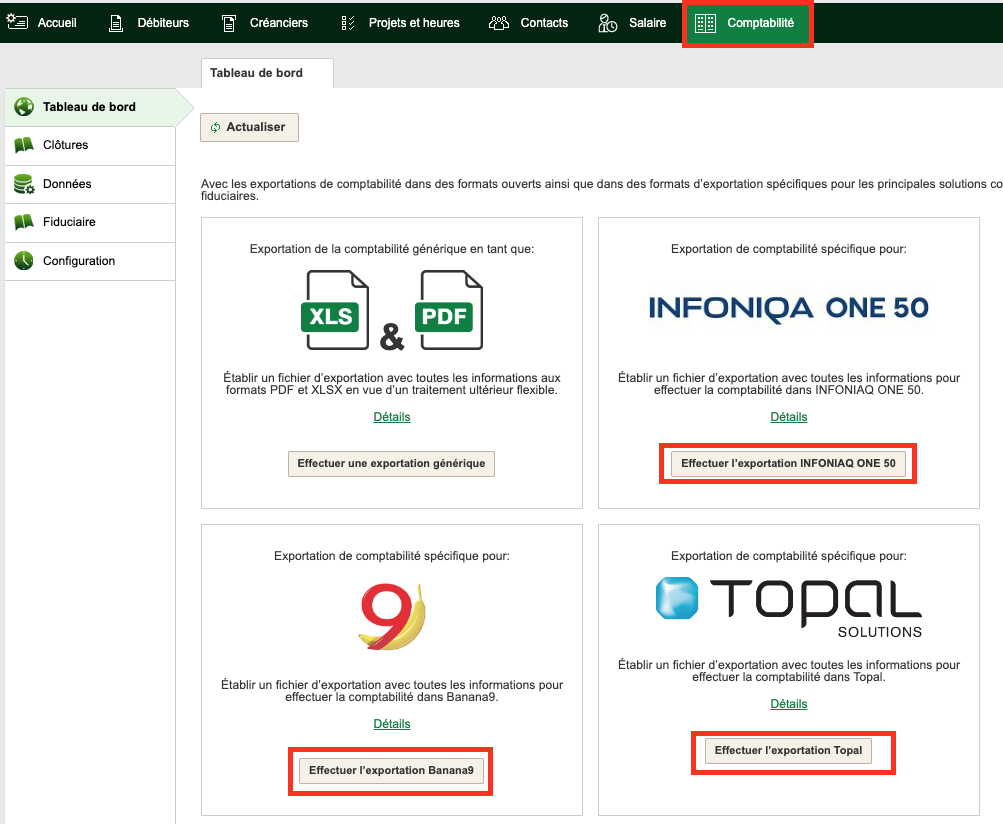Open Données in the sidebar

click(90, 184)
